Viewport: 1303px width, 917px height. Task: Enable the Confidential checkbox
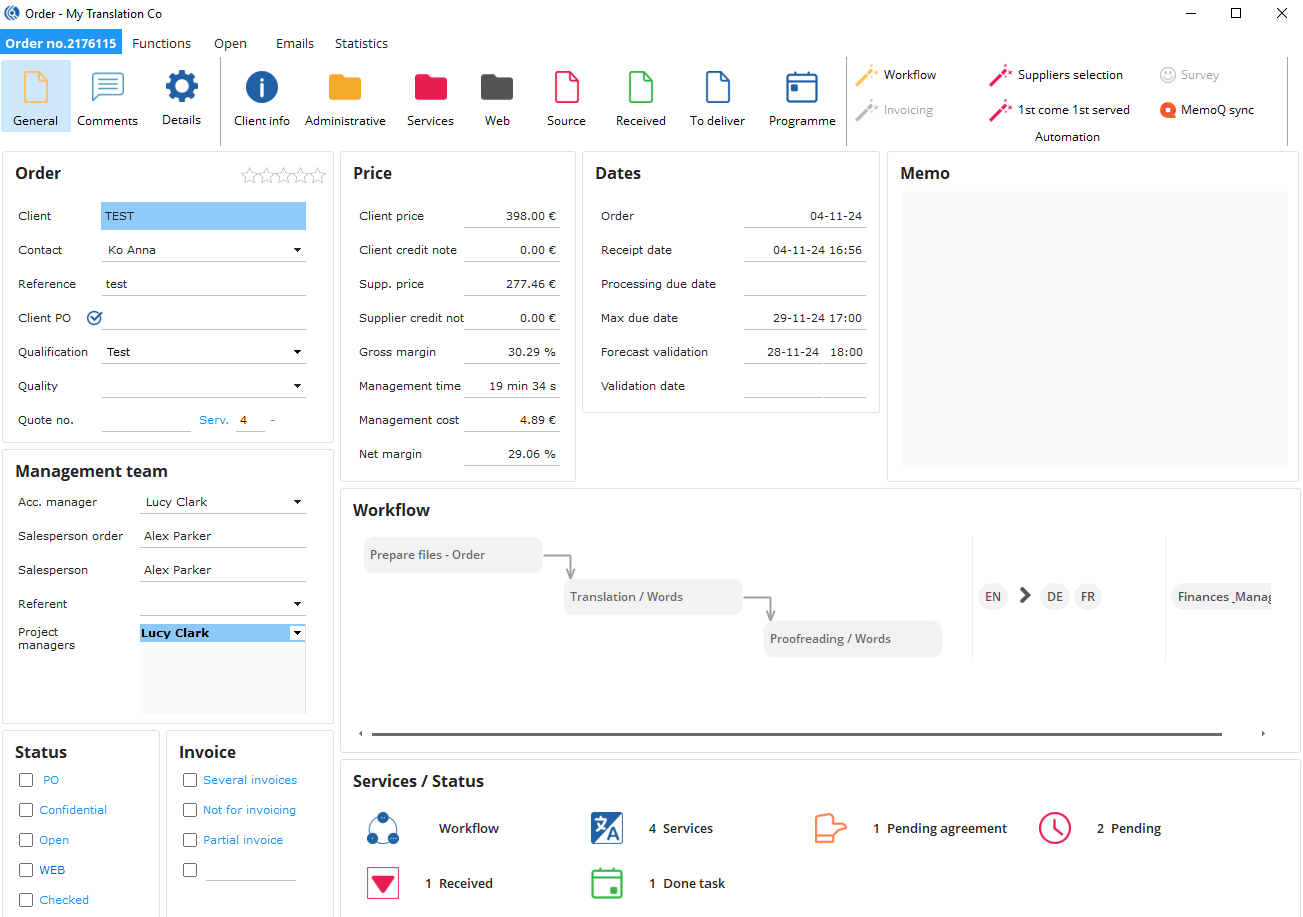pyautogui.click(x=26, y=810)
